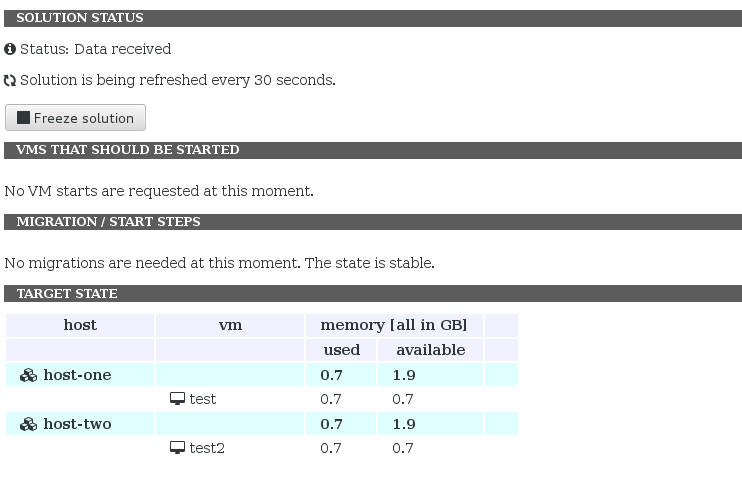Select the test VM entry

pos(203,399)
